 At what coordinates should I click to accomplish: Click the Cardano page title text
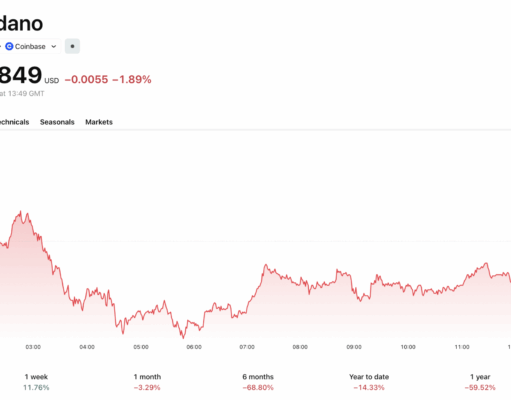21,23
